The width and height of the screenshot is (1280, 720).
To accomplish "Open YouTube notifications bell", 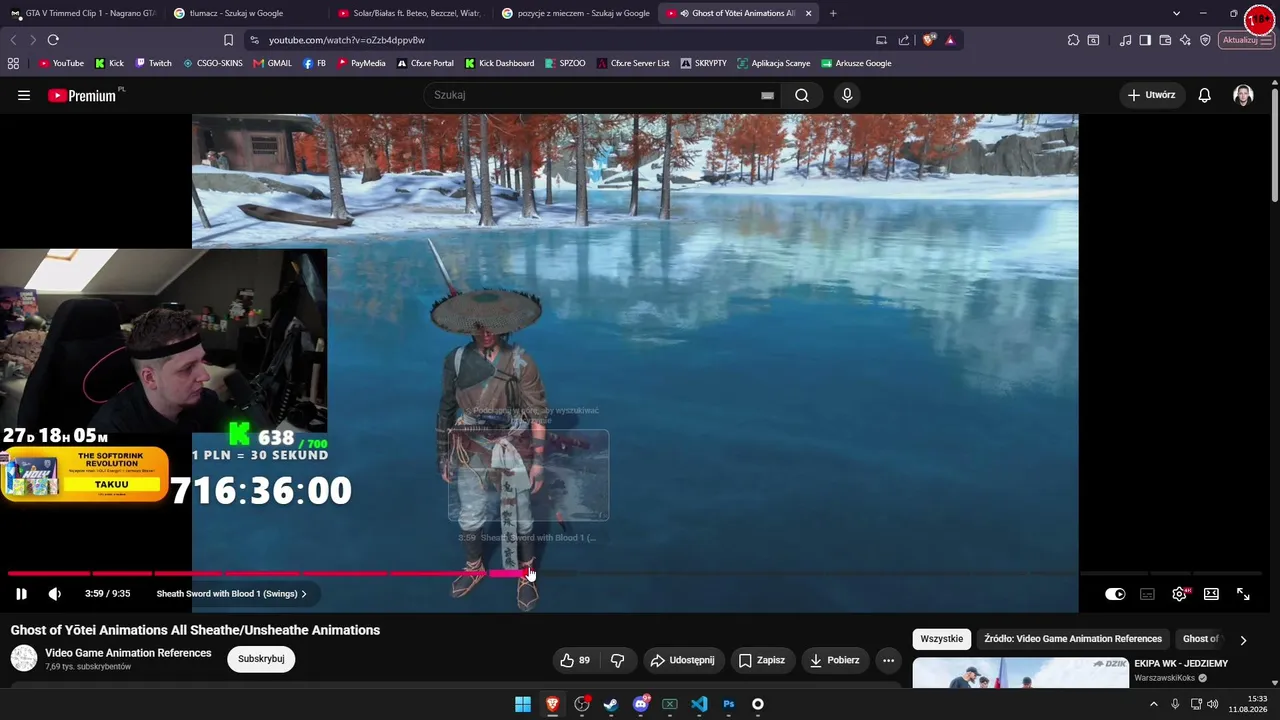I will [x=1205, y=95].
